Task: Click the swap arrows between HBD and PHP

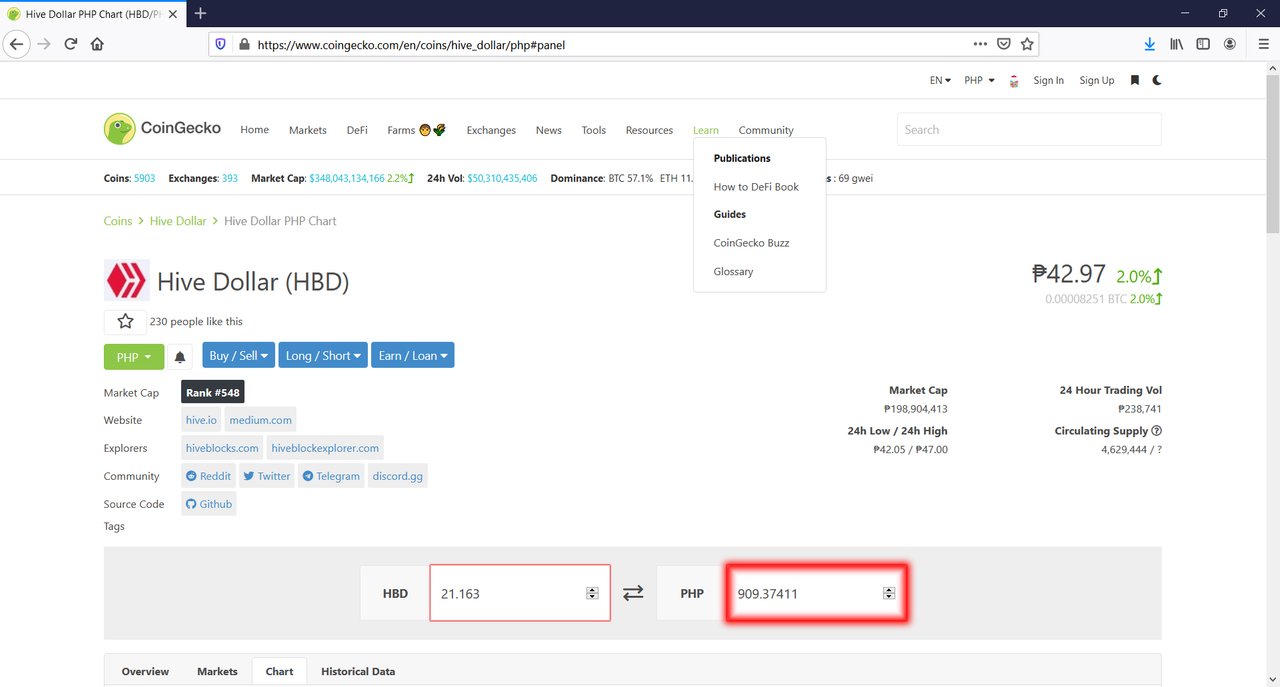Action: point(633,593)
